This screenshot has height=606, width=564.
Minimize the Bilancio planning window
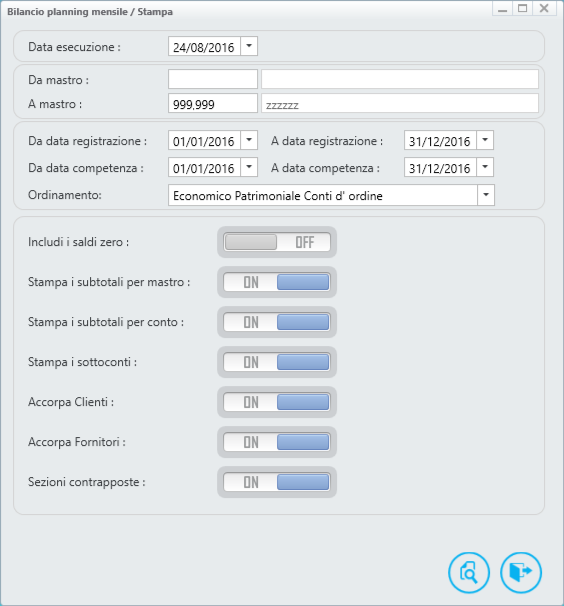502,9
